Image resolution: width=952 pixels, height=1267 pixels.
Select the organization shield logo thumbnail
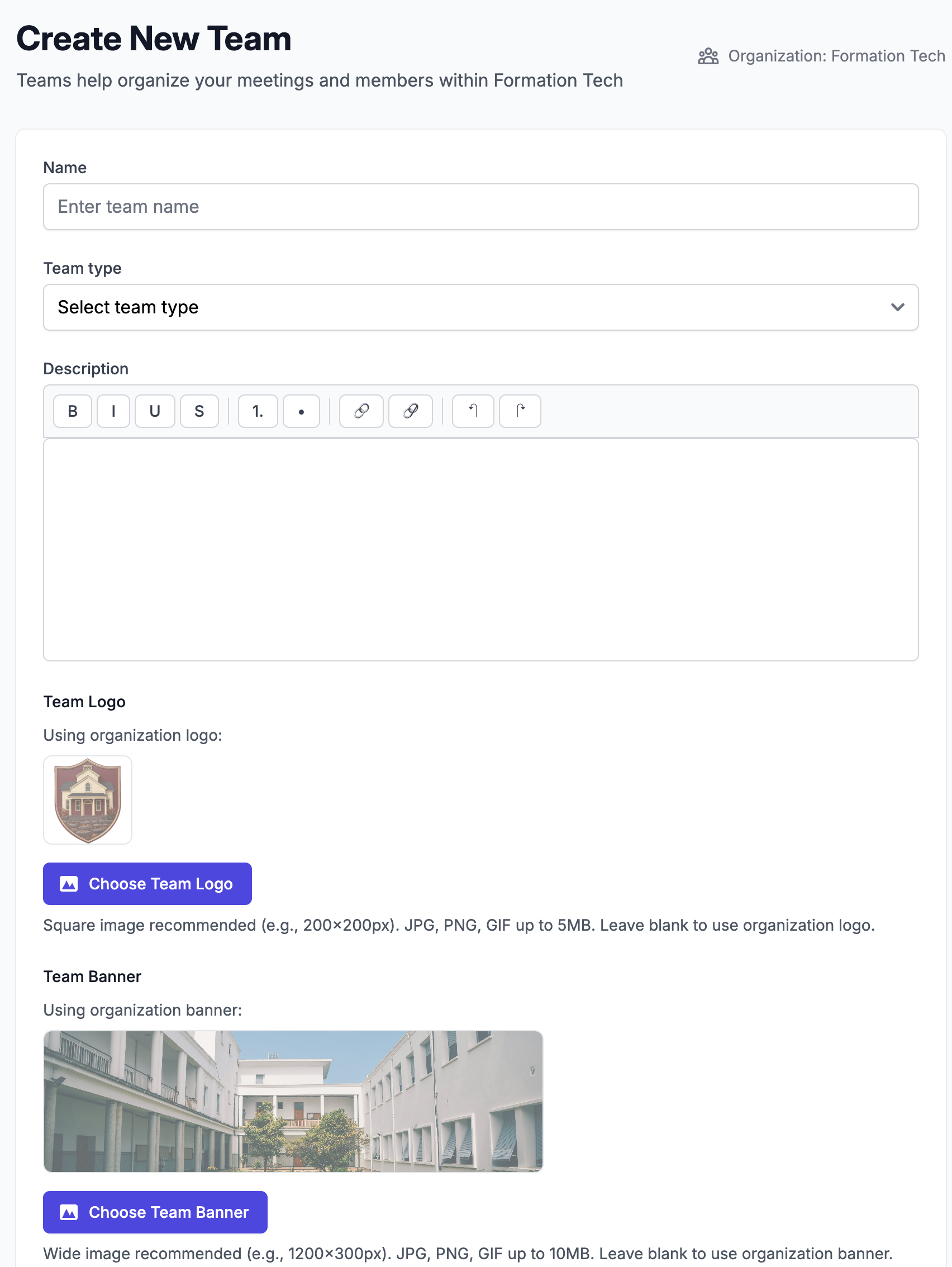pos(88,800)
